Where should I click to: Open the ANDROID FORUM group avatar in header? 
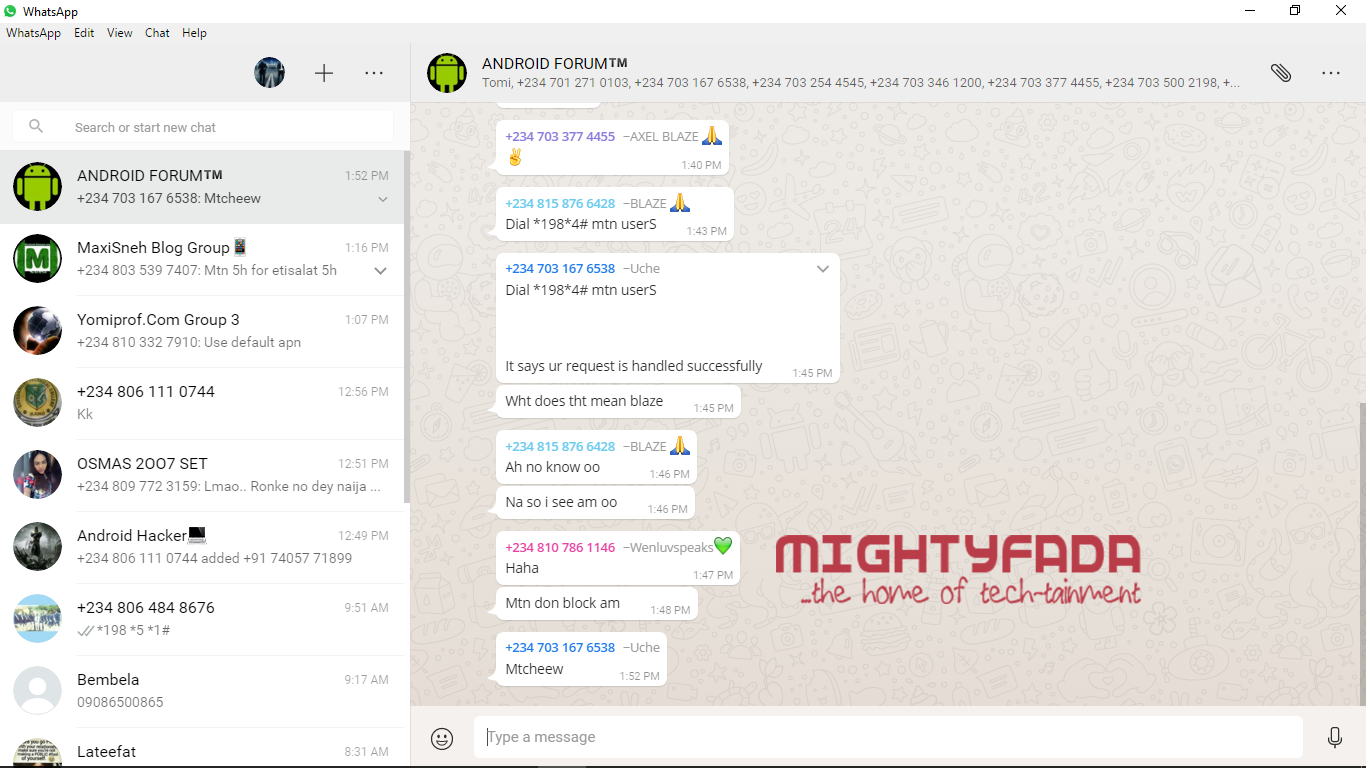447,72
